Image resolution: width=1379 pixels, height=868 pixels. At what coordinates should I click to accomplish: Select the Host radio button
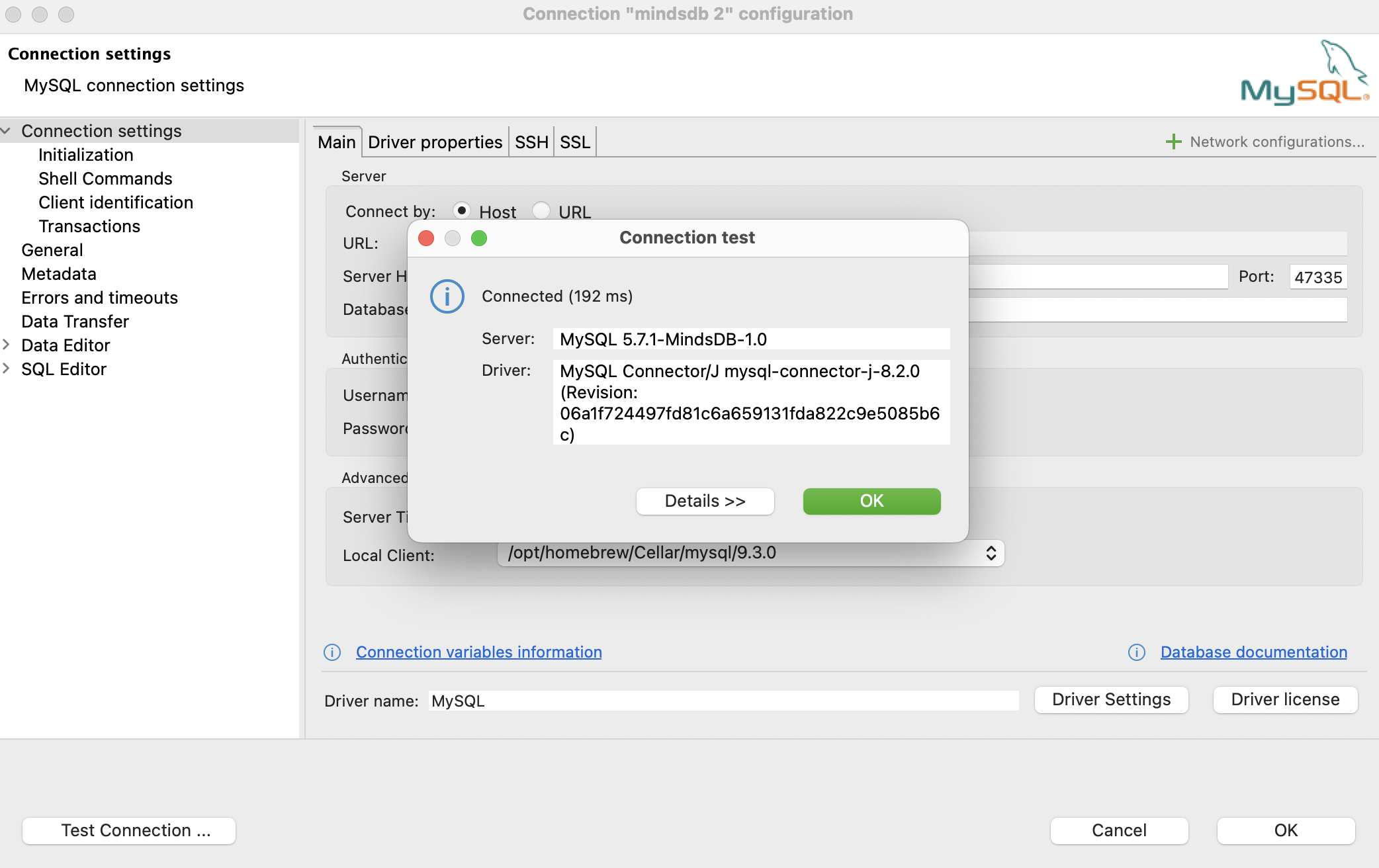click(x=462, y=210)
